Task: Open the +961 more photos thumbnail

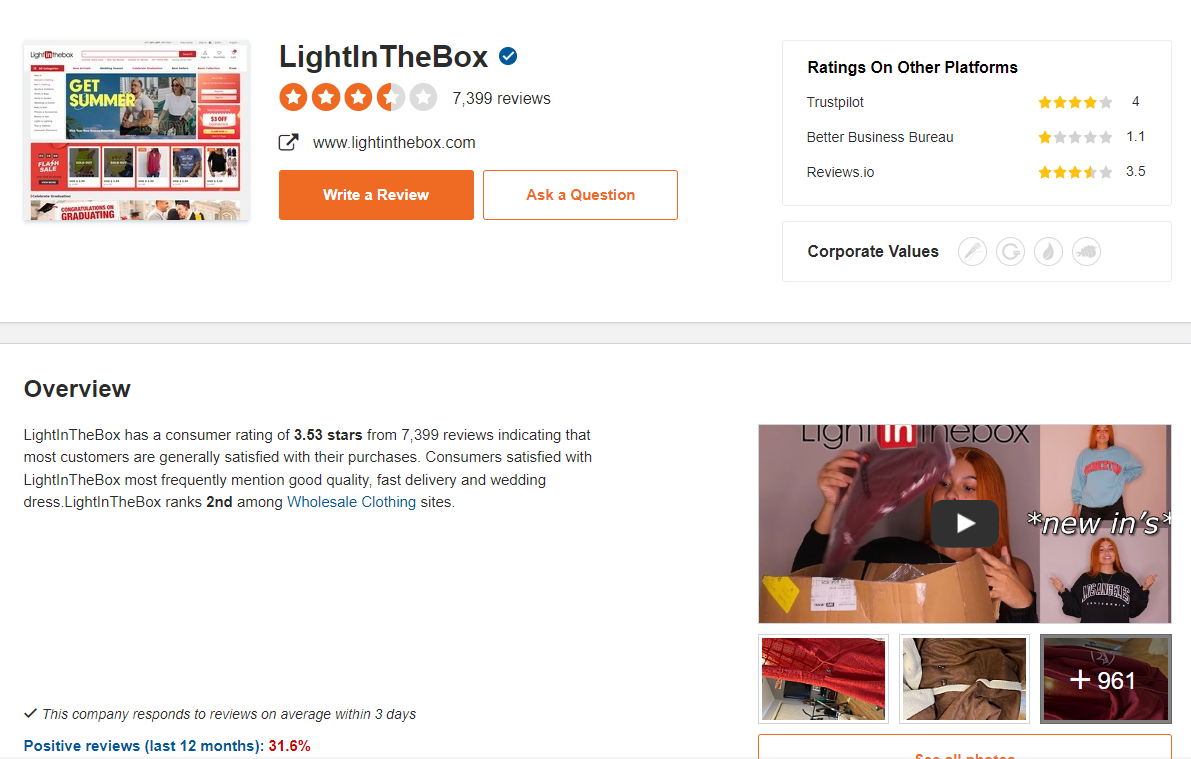Action: click(x=1105, y=679)
